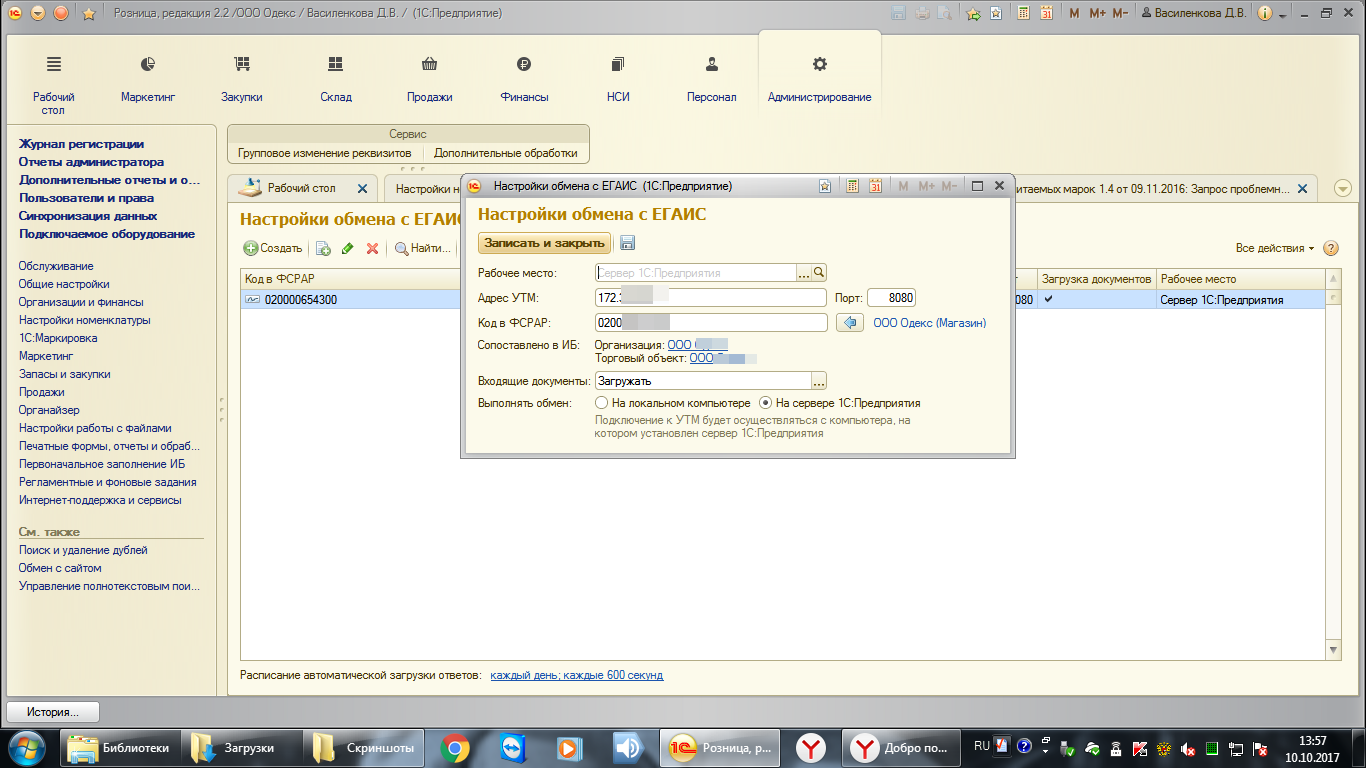Open Все действия dropdown menu
The image size is (1366, 768).
coord(1275,248)
